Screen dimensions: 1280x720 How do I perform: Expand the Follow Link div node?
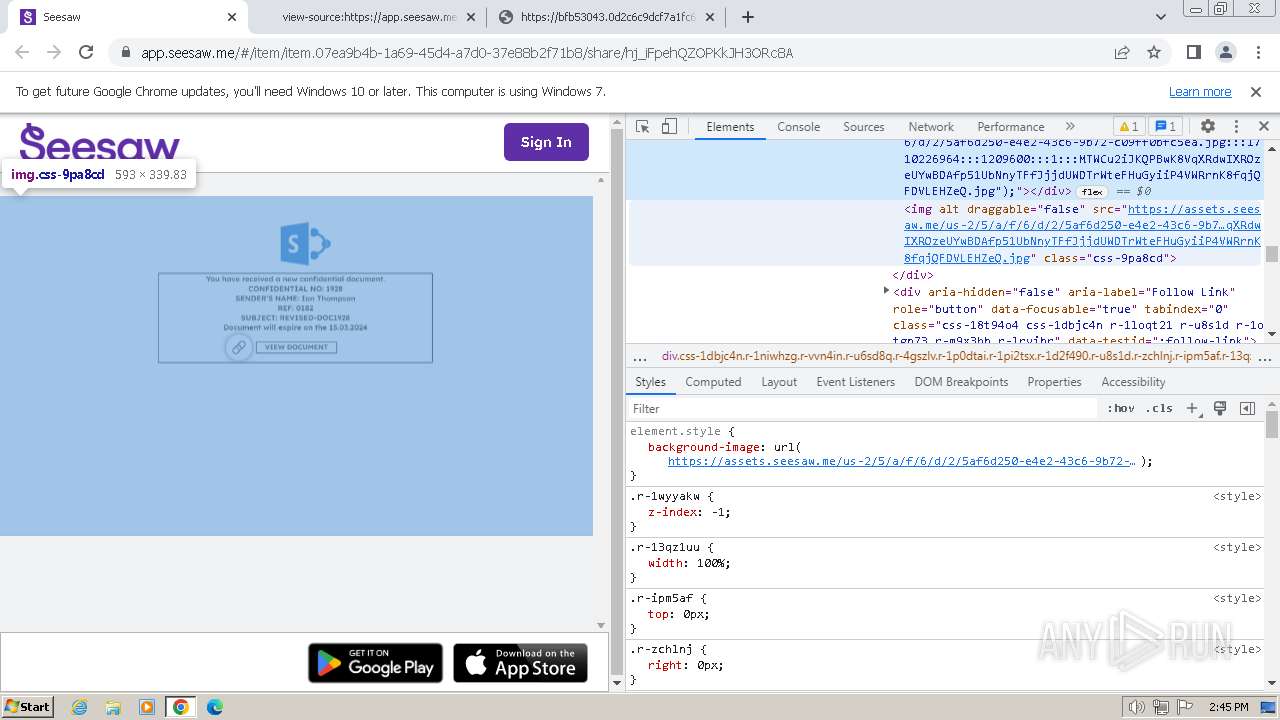tap(886, 291)
